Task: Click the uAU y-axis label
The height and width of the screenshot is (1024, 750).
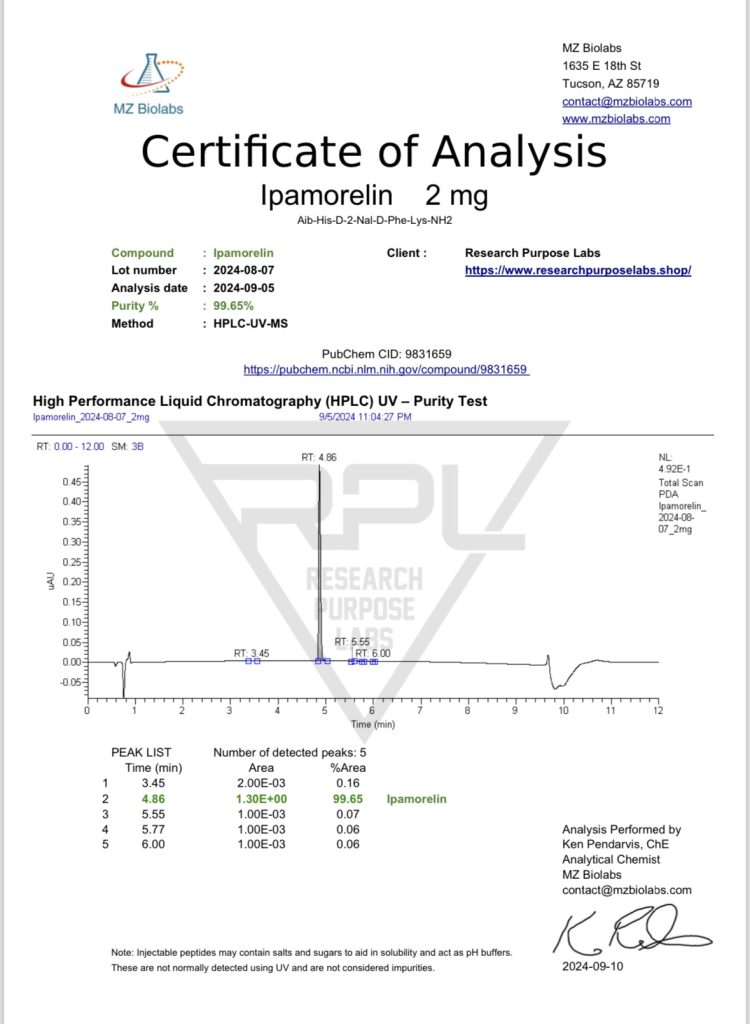Action: pos(50,579)
